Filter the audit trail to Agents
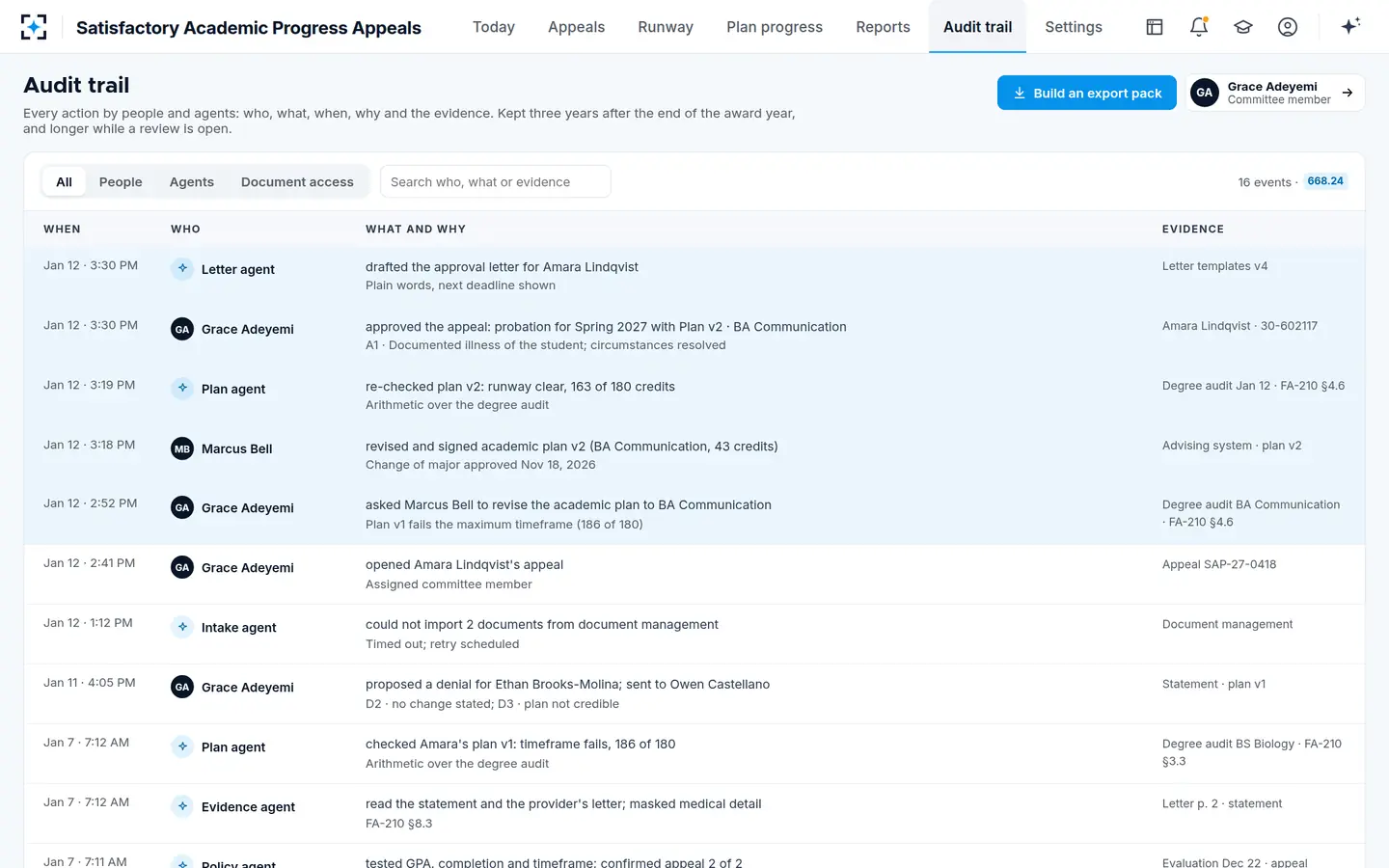Image resolution: width=1389 pixels, height=868 pixels. (192, 181)
